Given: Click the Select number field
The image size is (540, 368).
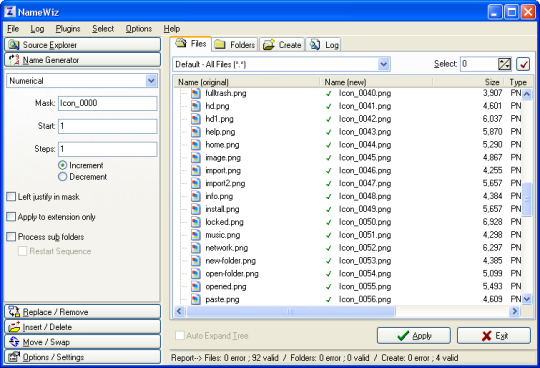Looking at the screenshot, I should pos(479,64).
